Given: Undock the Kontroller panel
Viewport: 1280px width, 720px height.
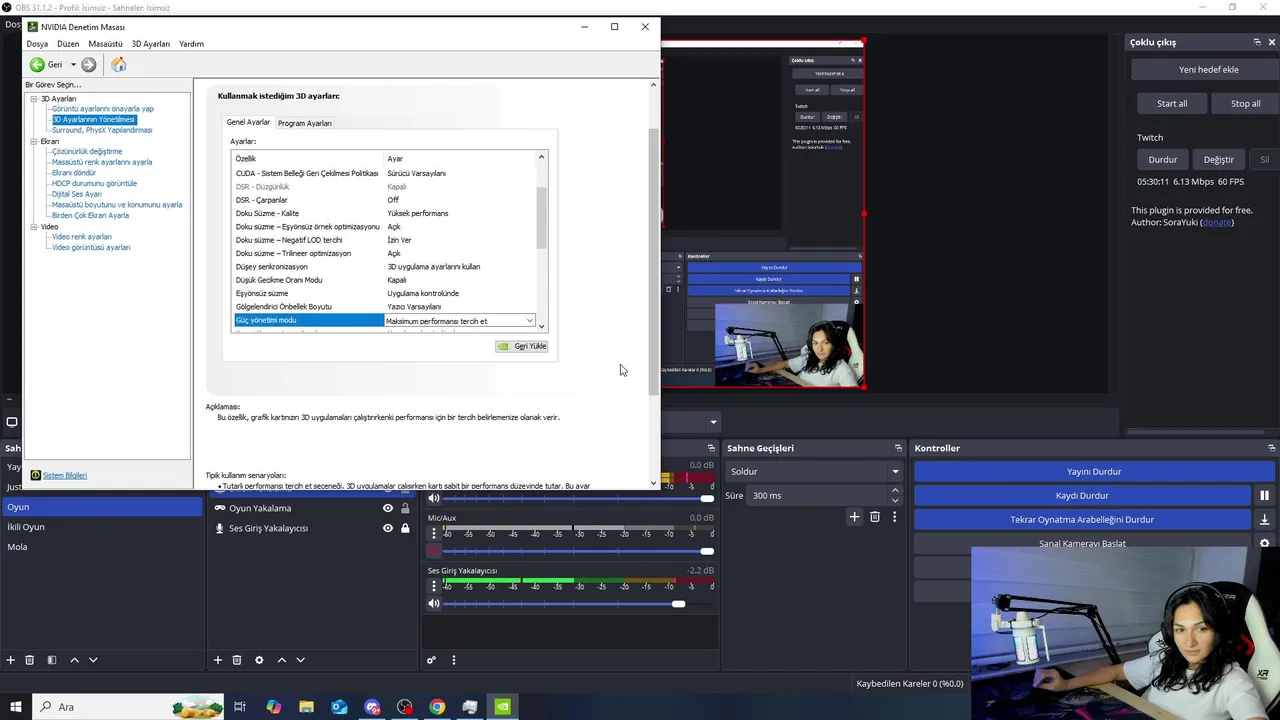Looking at the screenshot, I should (1271, 448).
